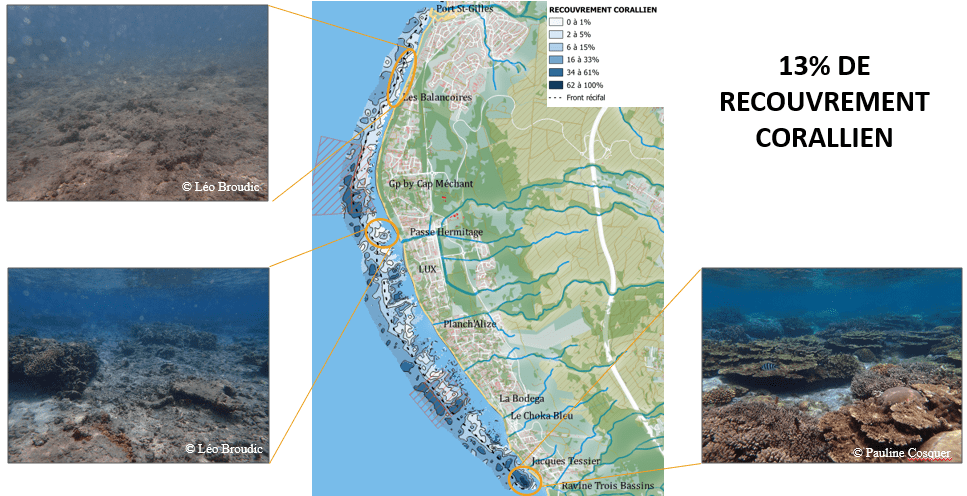967x496 pixels.
Task: Click the Front récifal dashed line symbol
Action: pyautogui.click(x=557, y=97)
